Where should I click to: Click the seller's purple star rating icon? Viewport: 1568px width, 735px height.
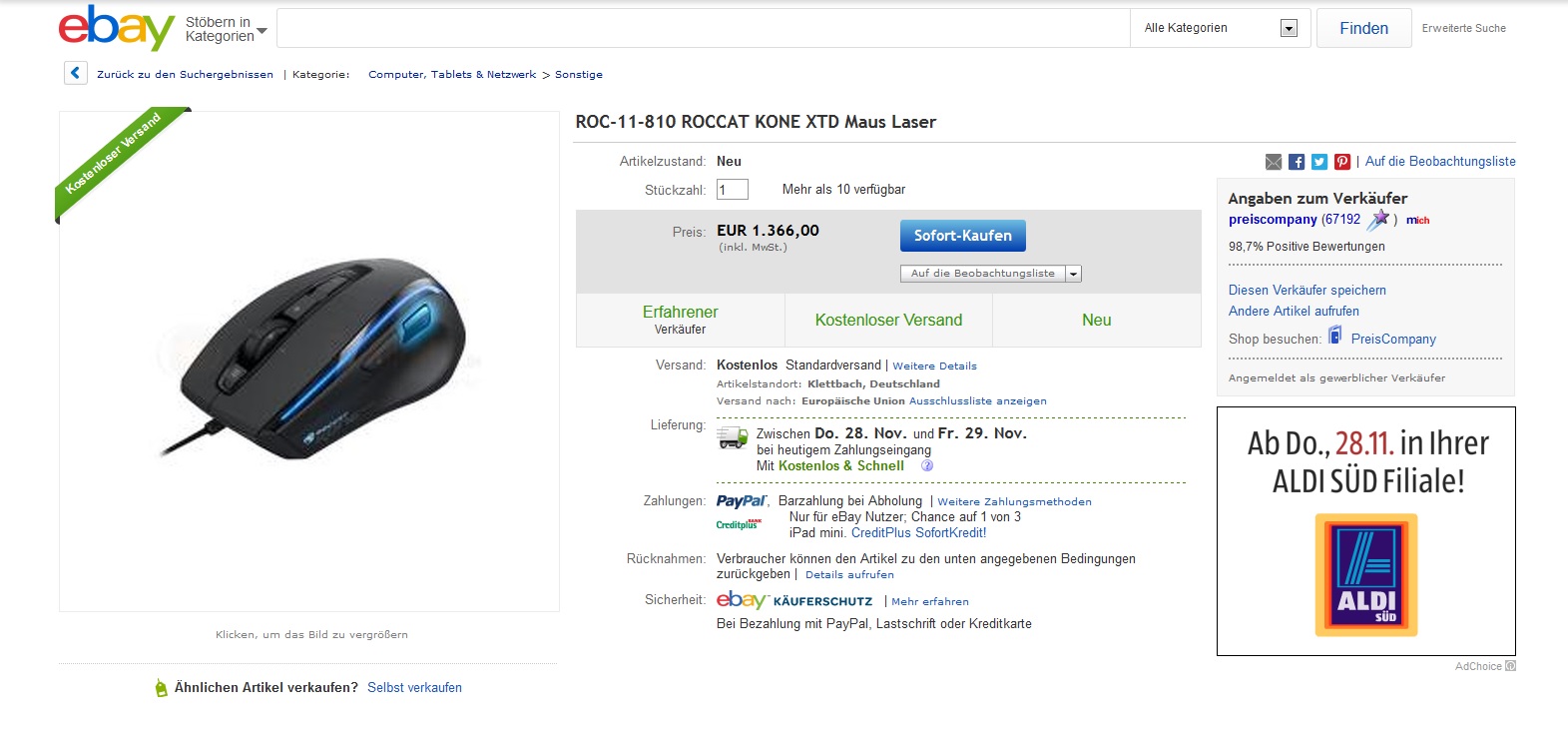pos(1378,219)
